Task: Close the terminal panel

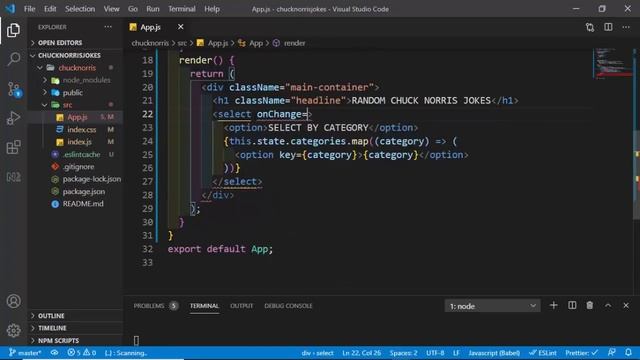Action: tap(626, 305)
